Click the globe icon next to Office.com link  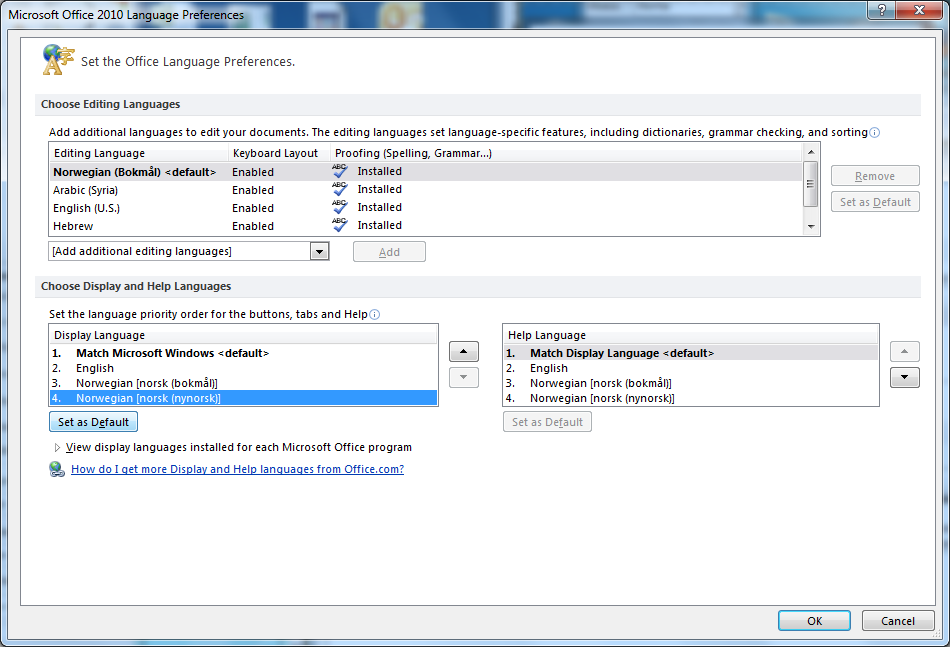coord(57,470)
